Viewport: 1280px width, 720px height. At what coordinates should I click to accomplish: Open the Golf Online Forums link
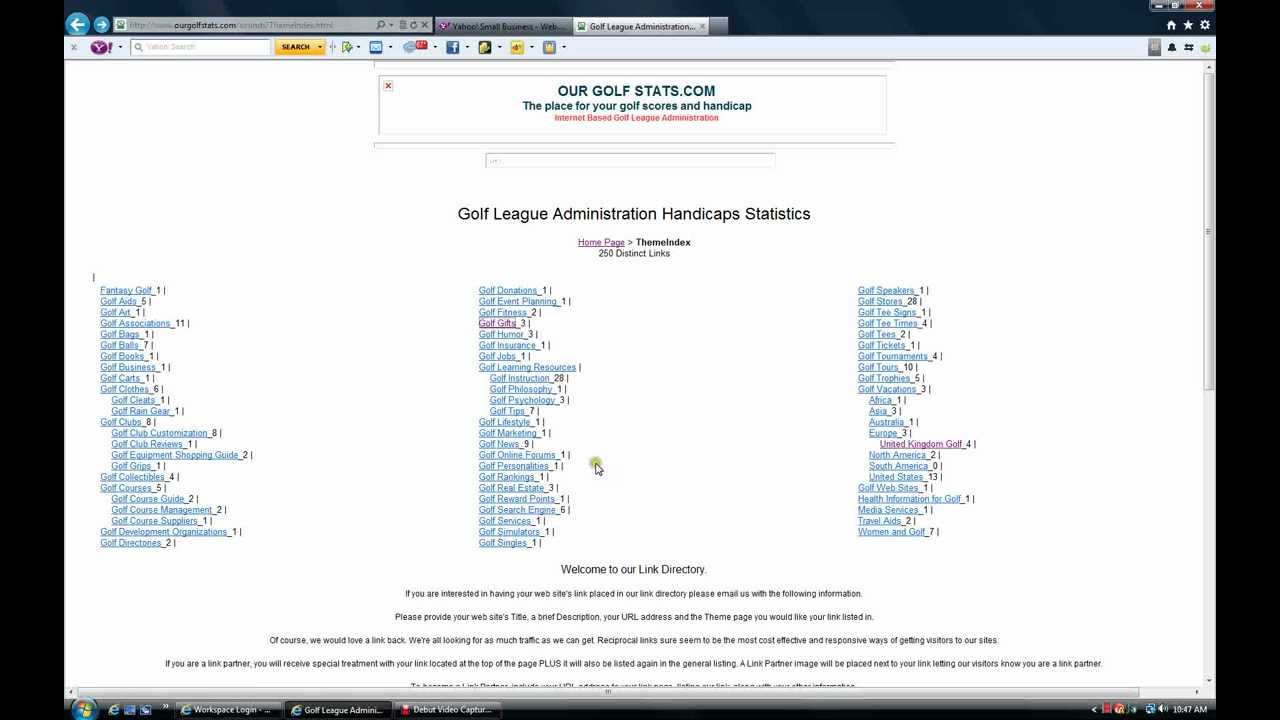[x=518, y=455]
